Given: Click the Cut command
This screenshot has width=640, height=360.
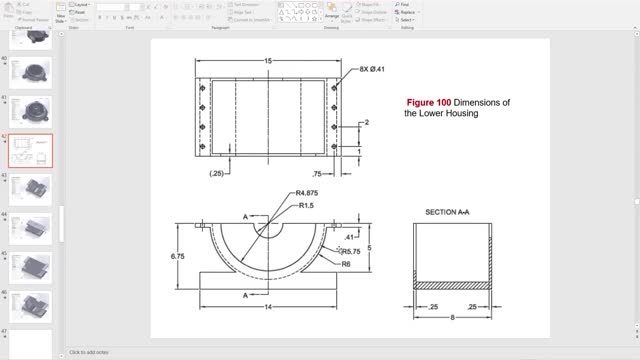Looking at the screenshot, I should 22,4.
